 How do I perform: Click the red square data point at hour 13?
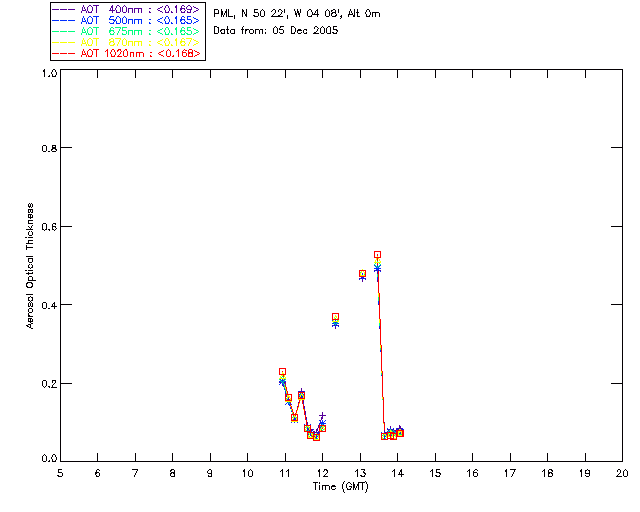pos(362,274)
